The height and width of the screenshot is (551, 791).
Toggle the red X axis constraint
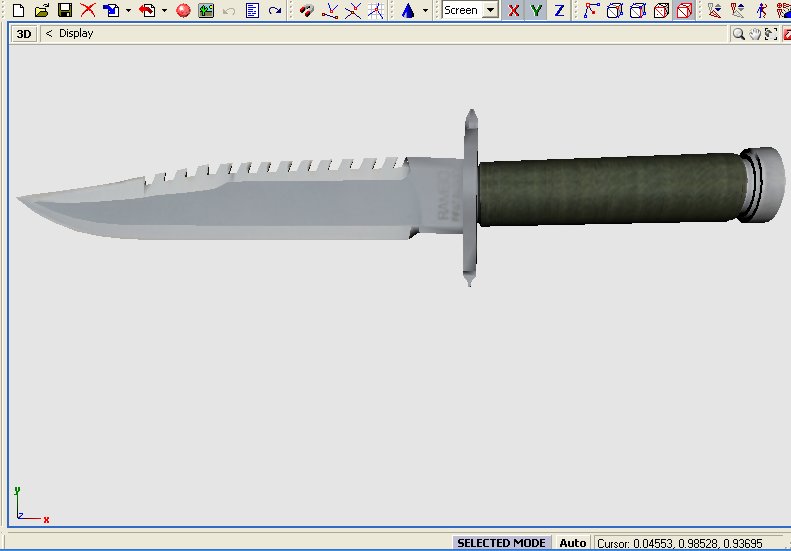tap(514, 10)
